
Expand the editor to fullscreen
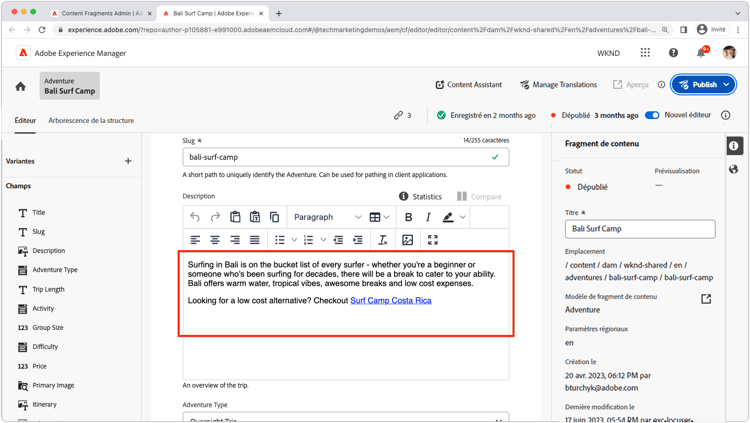[x=433, y=240]
